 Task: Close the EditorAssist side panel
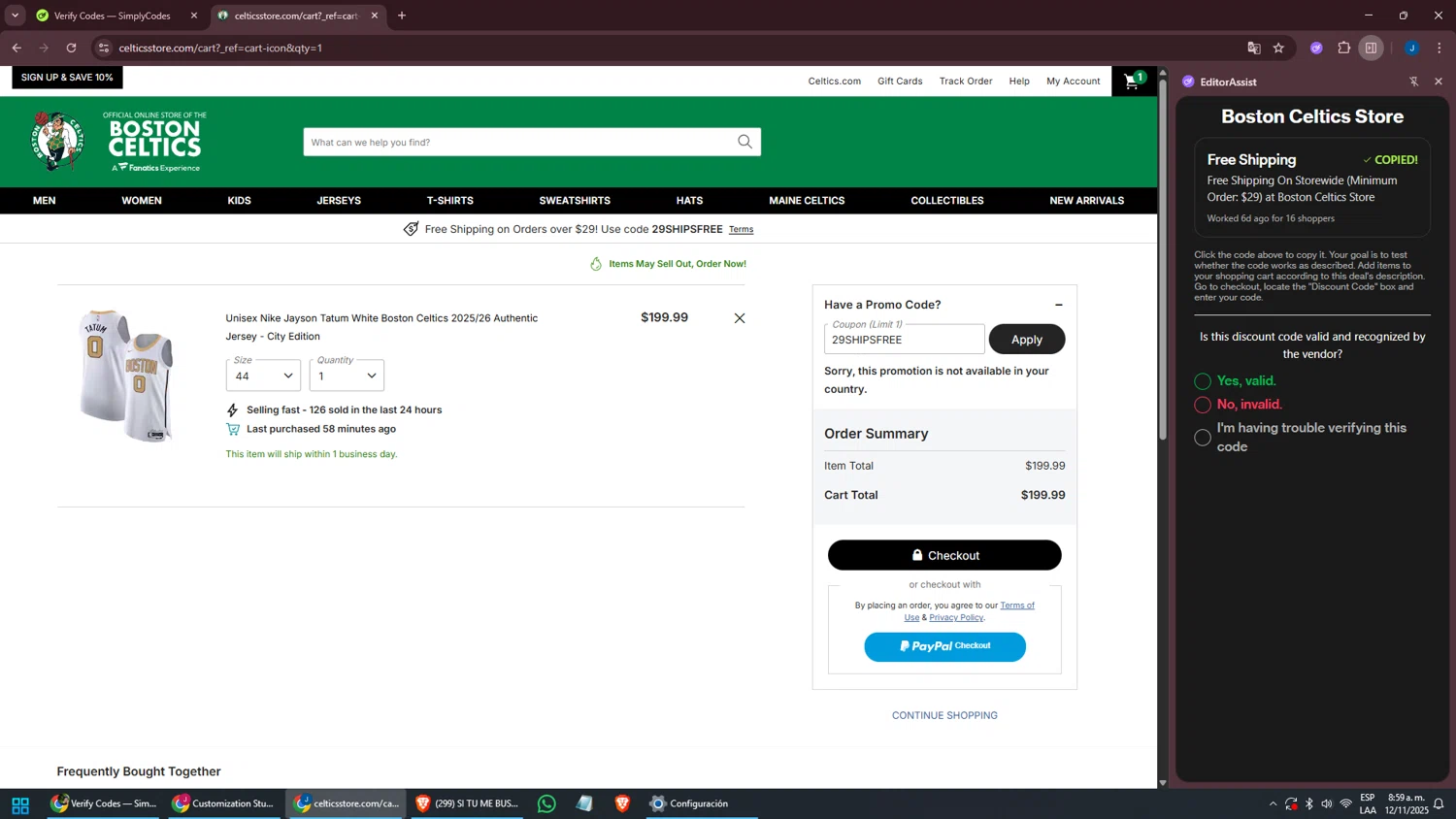pyautogui.click(x=1439, y=82)
